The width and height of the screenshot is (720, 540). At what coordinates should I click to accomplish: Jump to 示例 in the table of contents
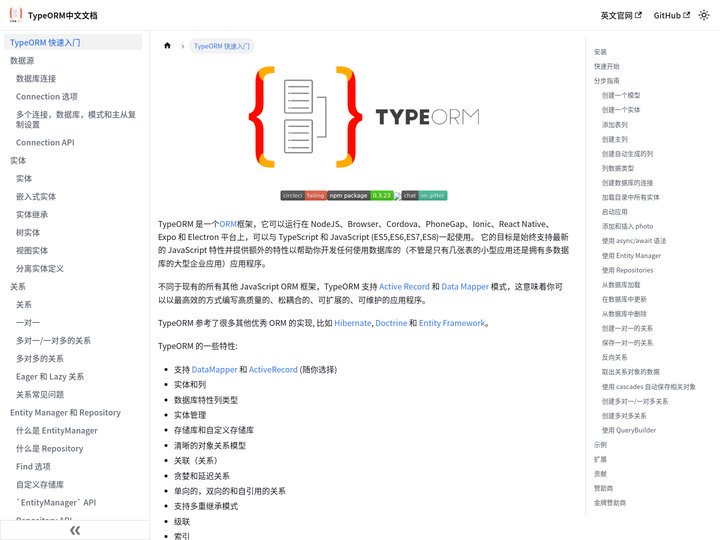coord(600,444)
